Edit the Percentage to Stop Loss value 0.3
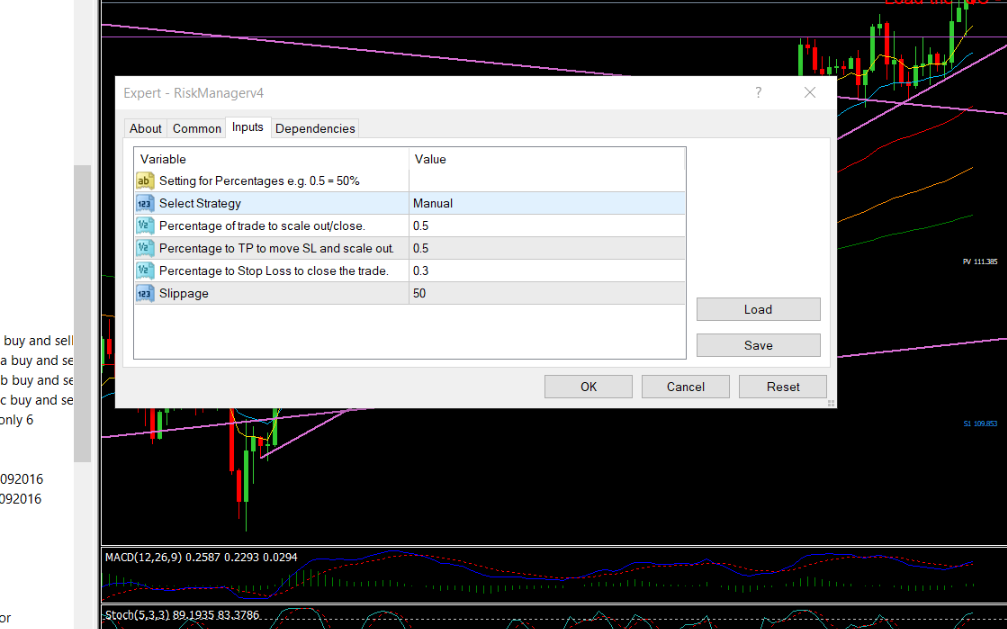Screen dimensions: 1007x629 point(546,271)
